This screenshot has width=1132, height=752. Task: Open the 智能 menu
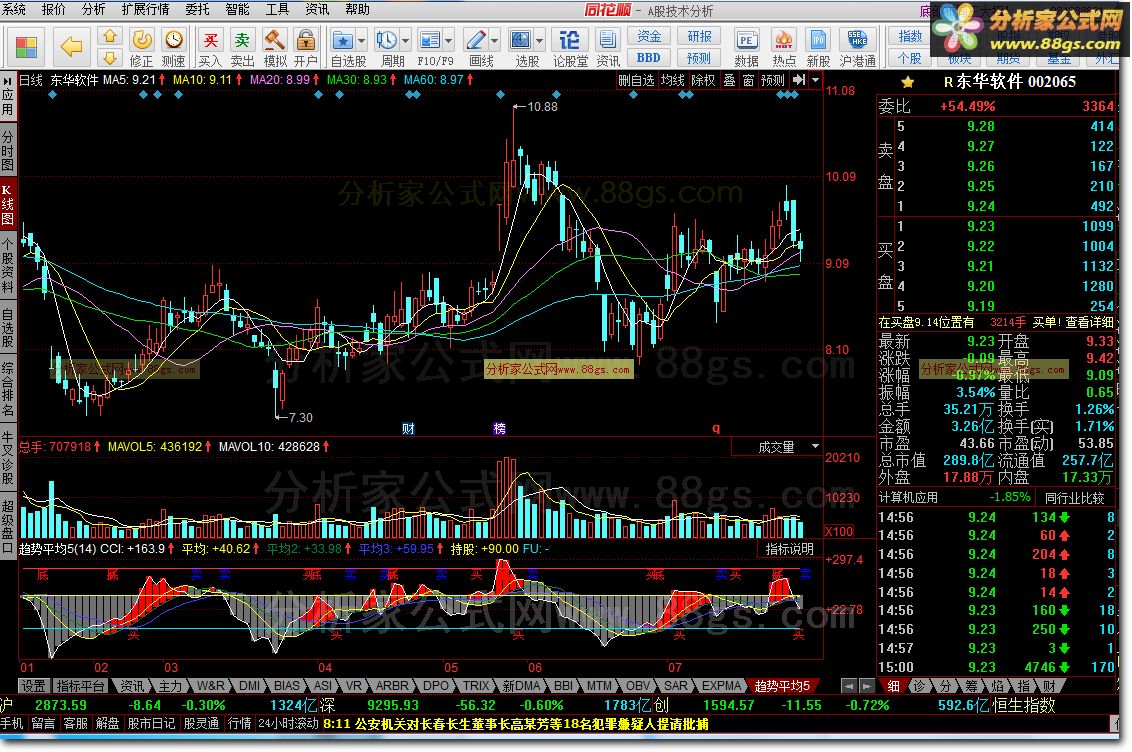click(x=238, y=9)
